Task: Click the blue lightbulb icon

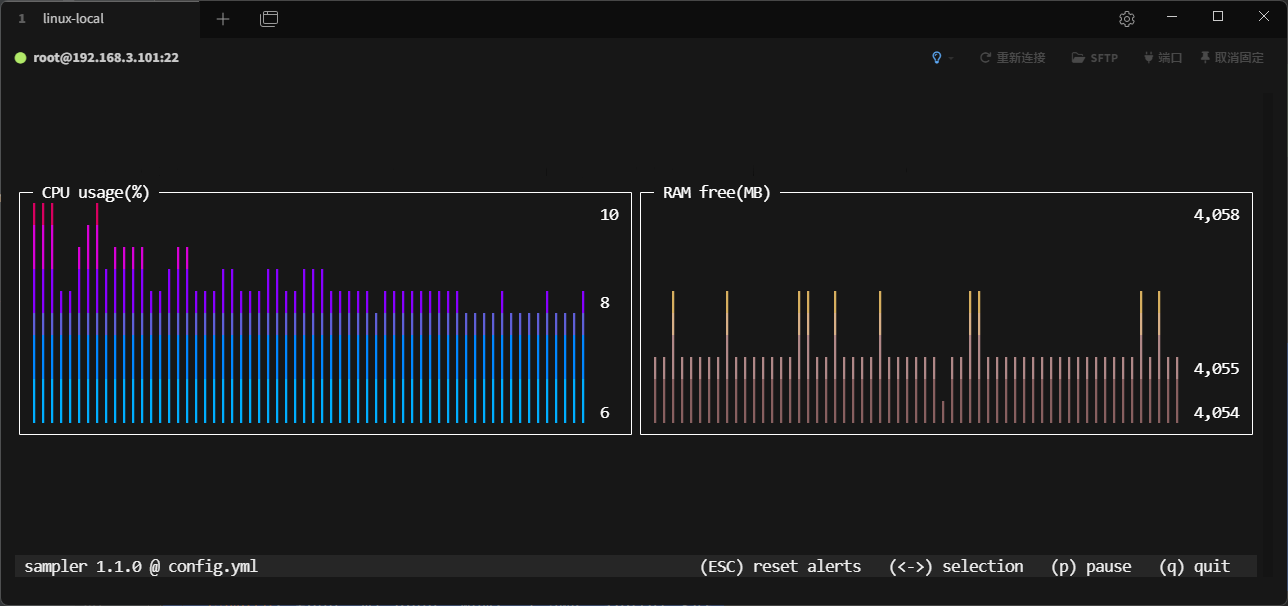Action: click(x=936, y=58)
